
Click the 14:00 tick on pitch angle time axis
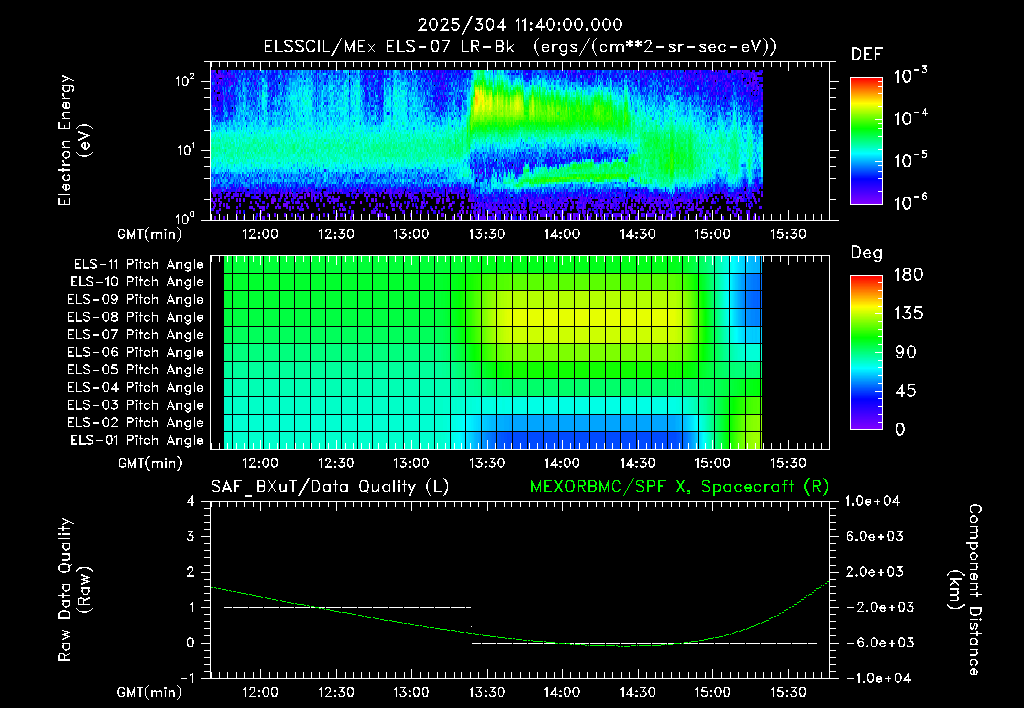[x=562, y=463]
